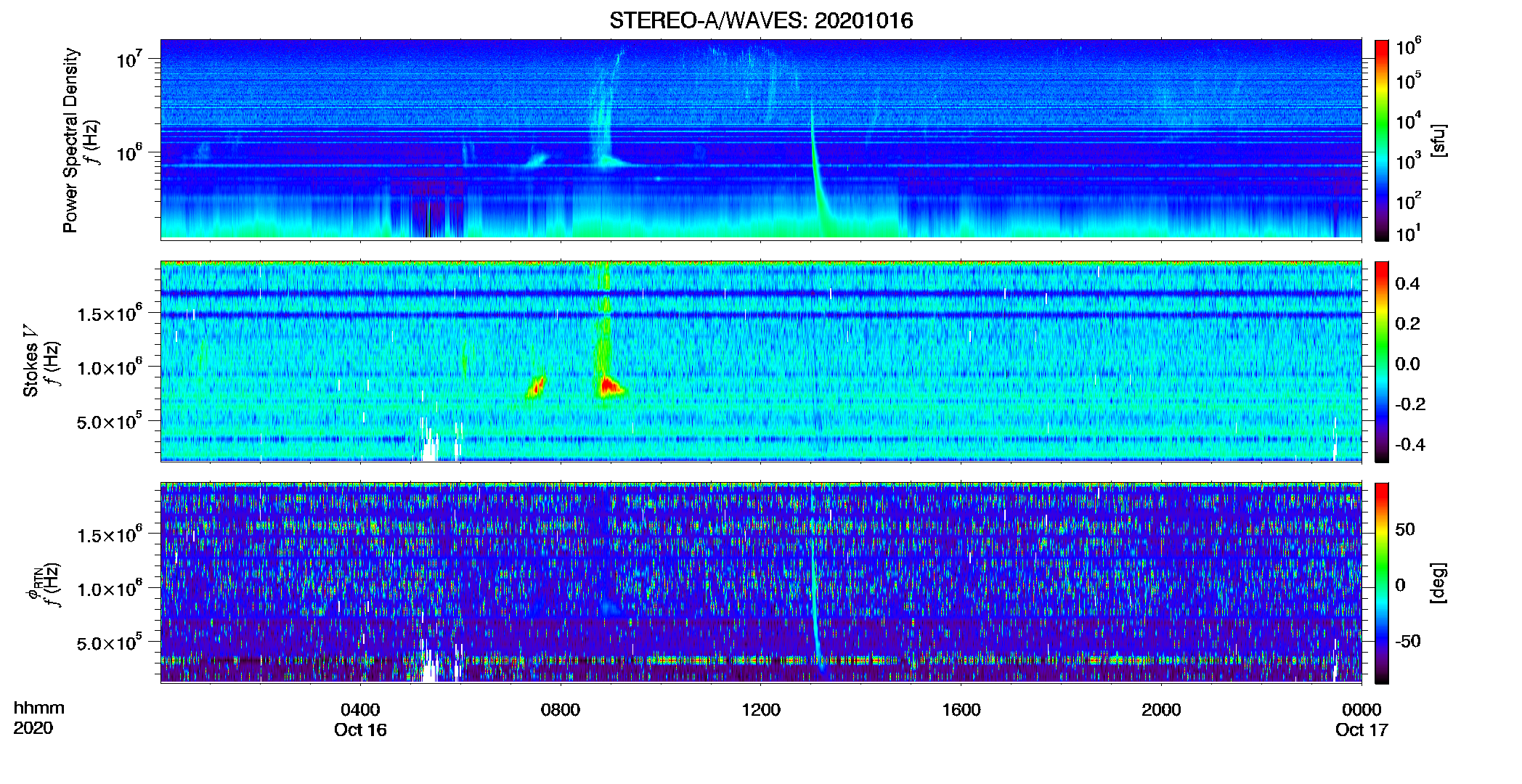1522x784 pixels.
Task: Click the [sfu] colorbar unit label
Action: [1438, 140]
